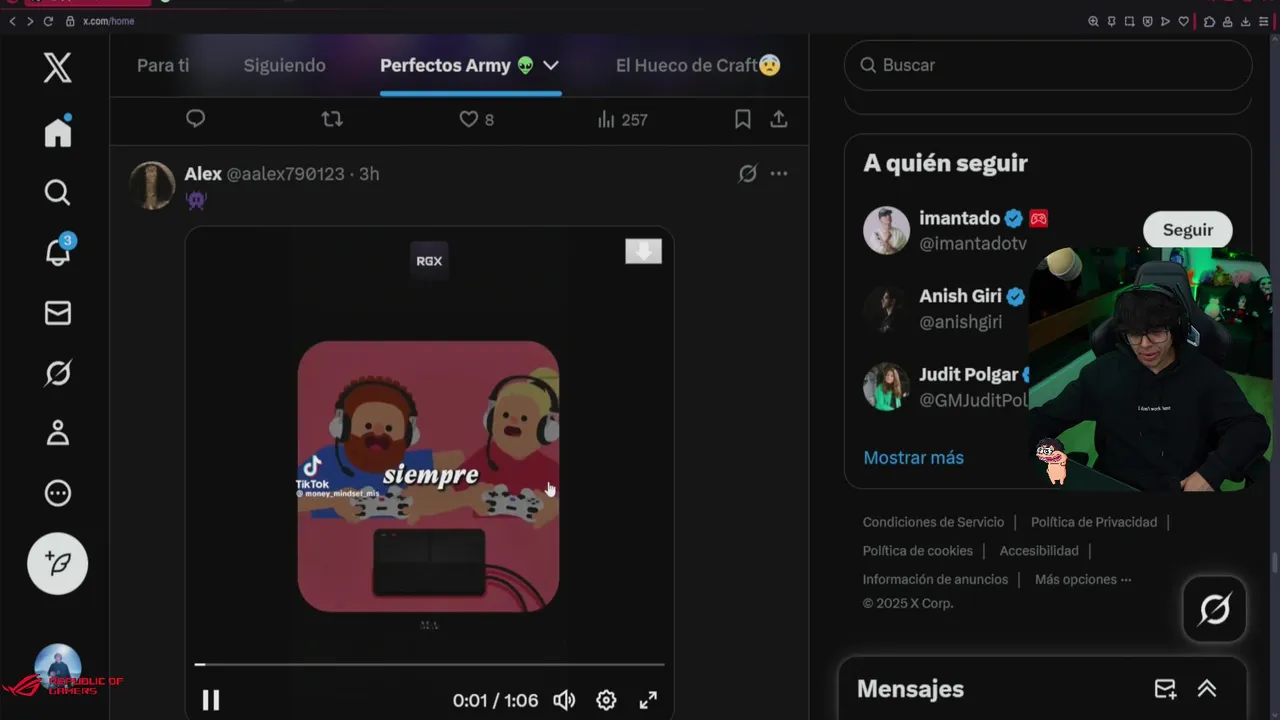Open Messages envelope in left sidebar
This screenshot has height=720, width=1280.
[58, 313]
